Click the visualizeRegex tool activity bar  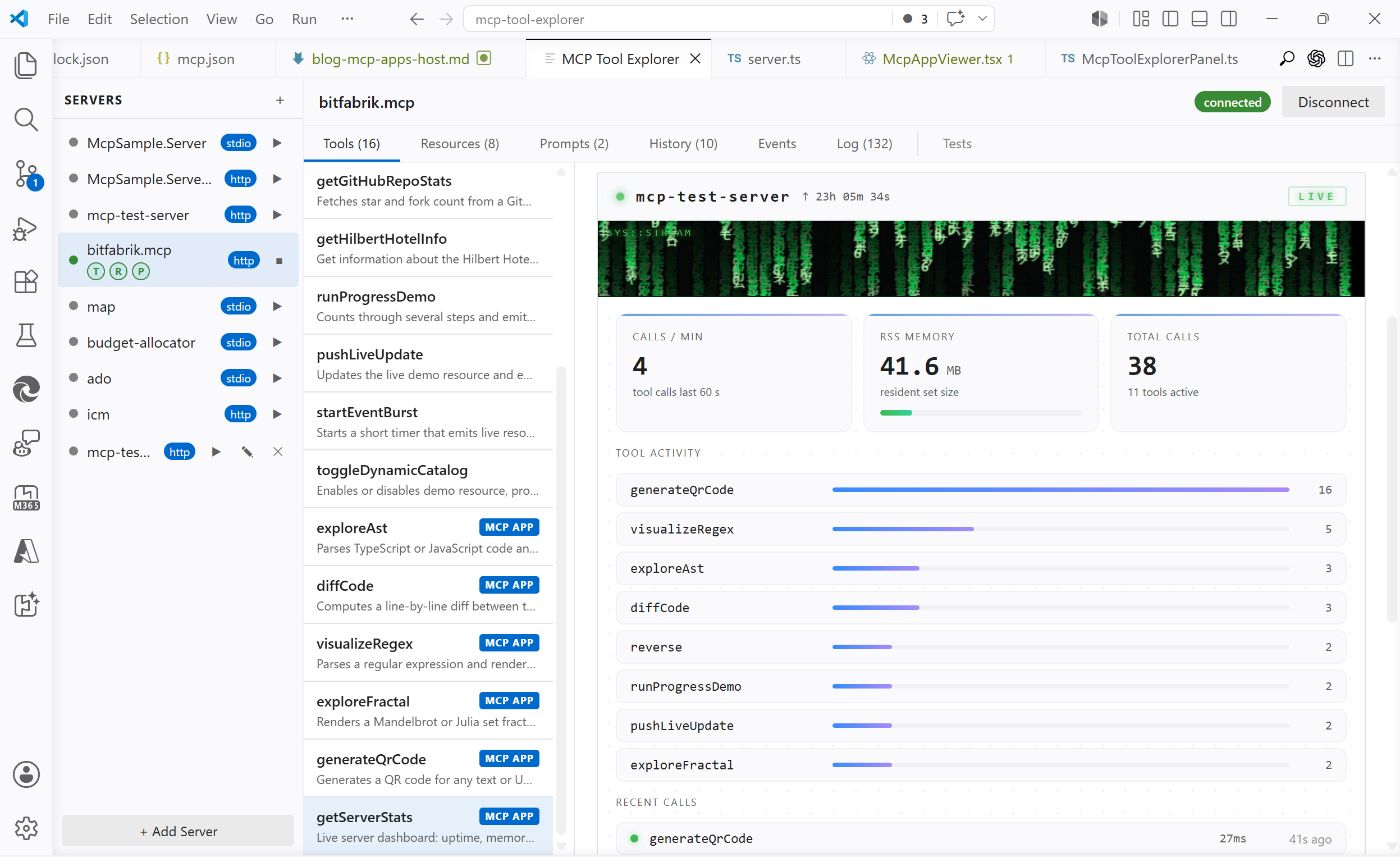[1060, 528]
